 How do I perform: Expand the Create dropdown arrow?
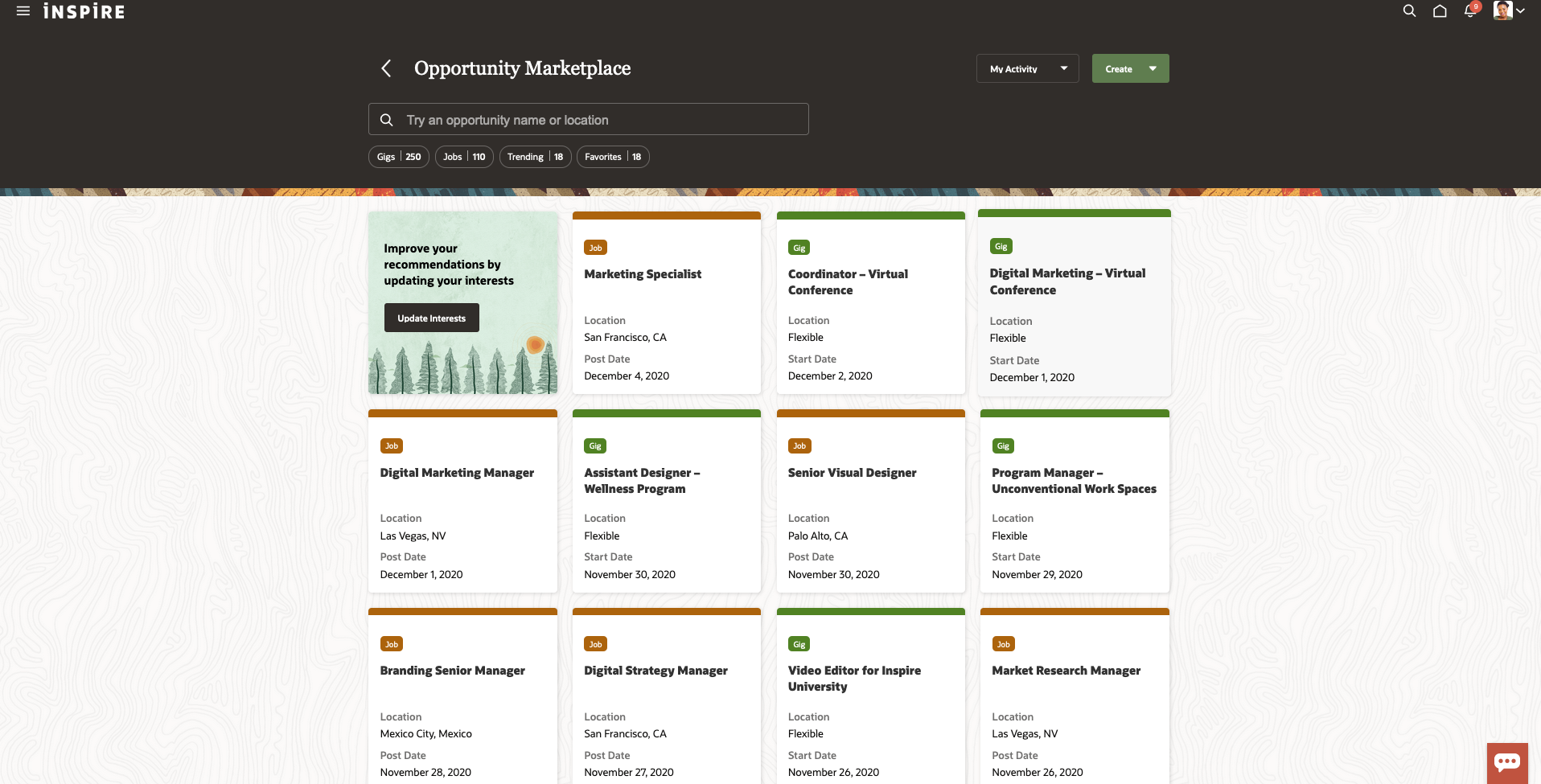tap(1153, 68)
